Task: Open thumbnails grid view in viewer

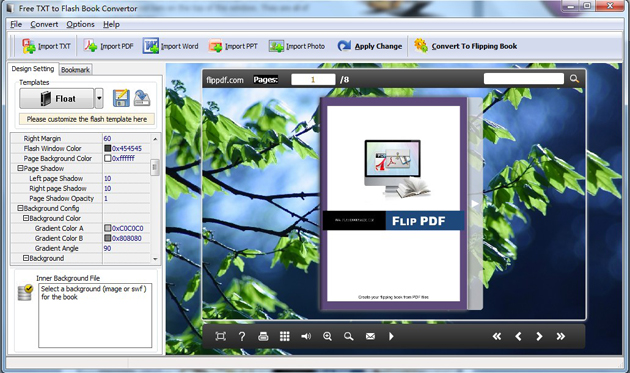Action: tap(284, 336)
